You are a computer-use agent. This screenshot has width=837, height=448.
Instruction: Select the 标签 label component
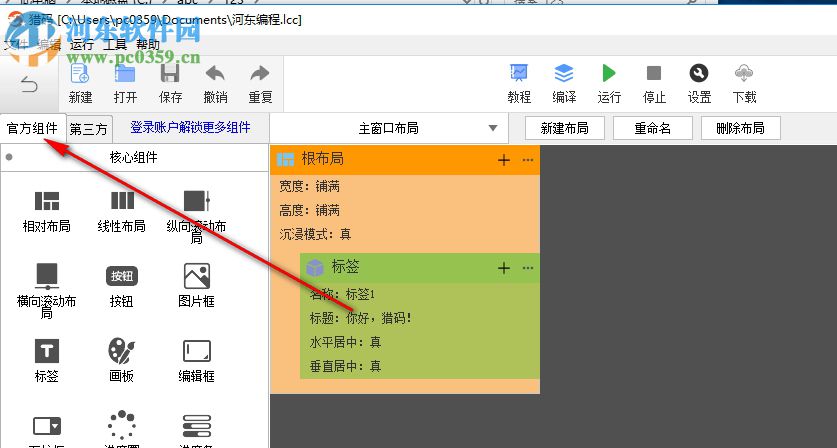click(x=46, y=361)
